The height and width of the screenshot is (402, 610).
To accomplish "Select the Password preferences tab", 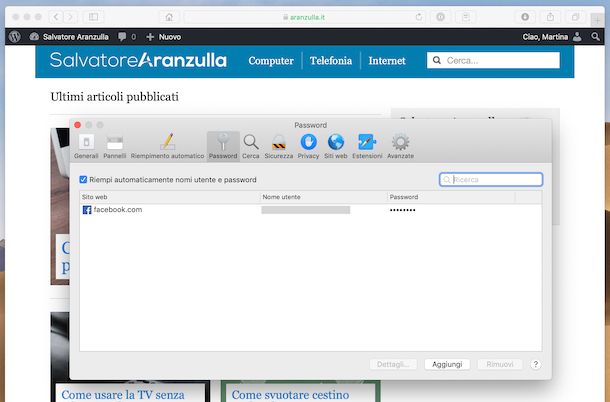I will pyautogui.click(x=223, y=146).
